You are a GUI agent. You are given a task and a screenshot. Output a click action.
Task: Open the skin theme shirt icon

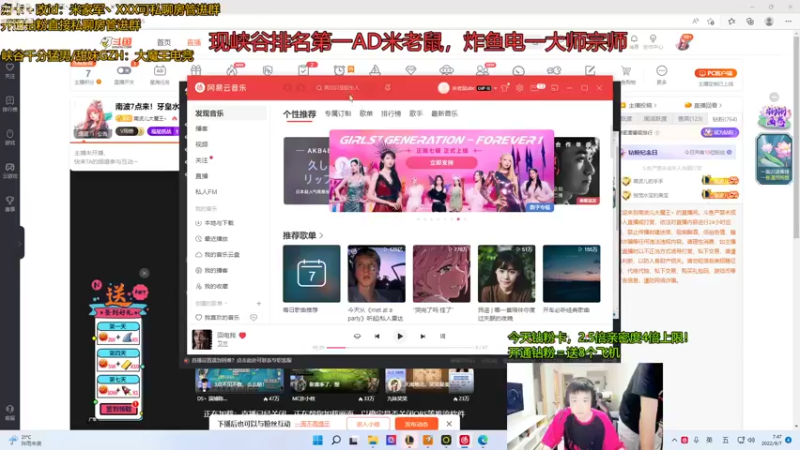pyautogui.click(x=505, y=88)
